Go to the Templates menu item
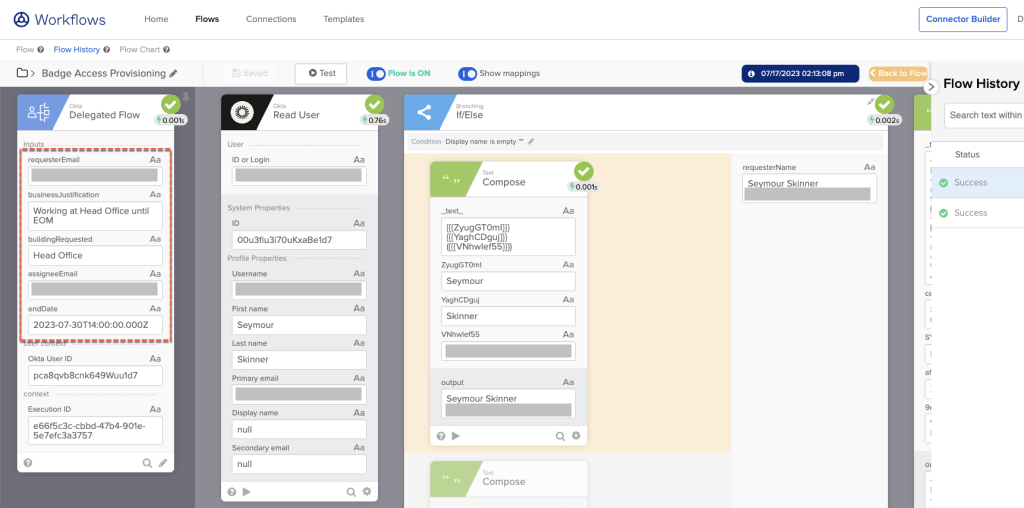 point(344,19)
